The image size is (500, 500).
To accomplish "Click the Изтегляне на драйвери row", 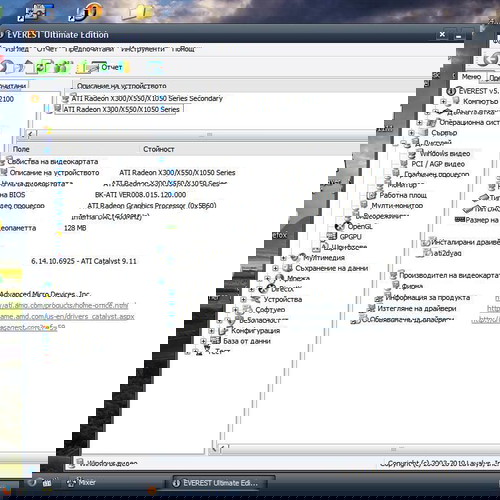I will coord(416,308).
